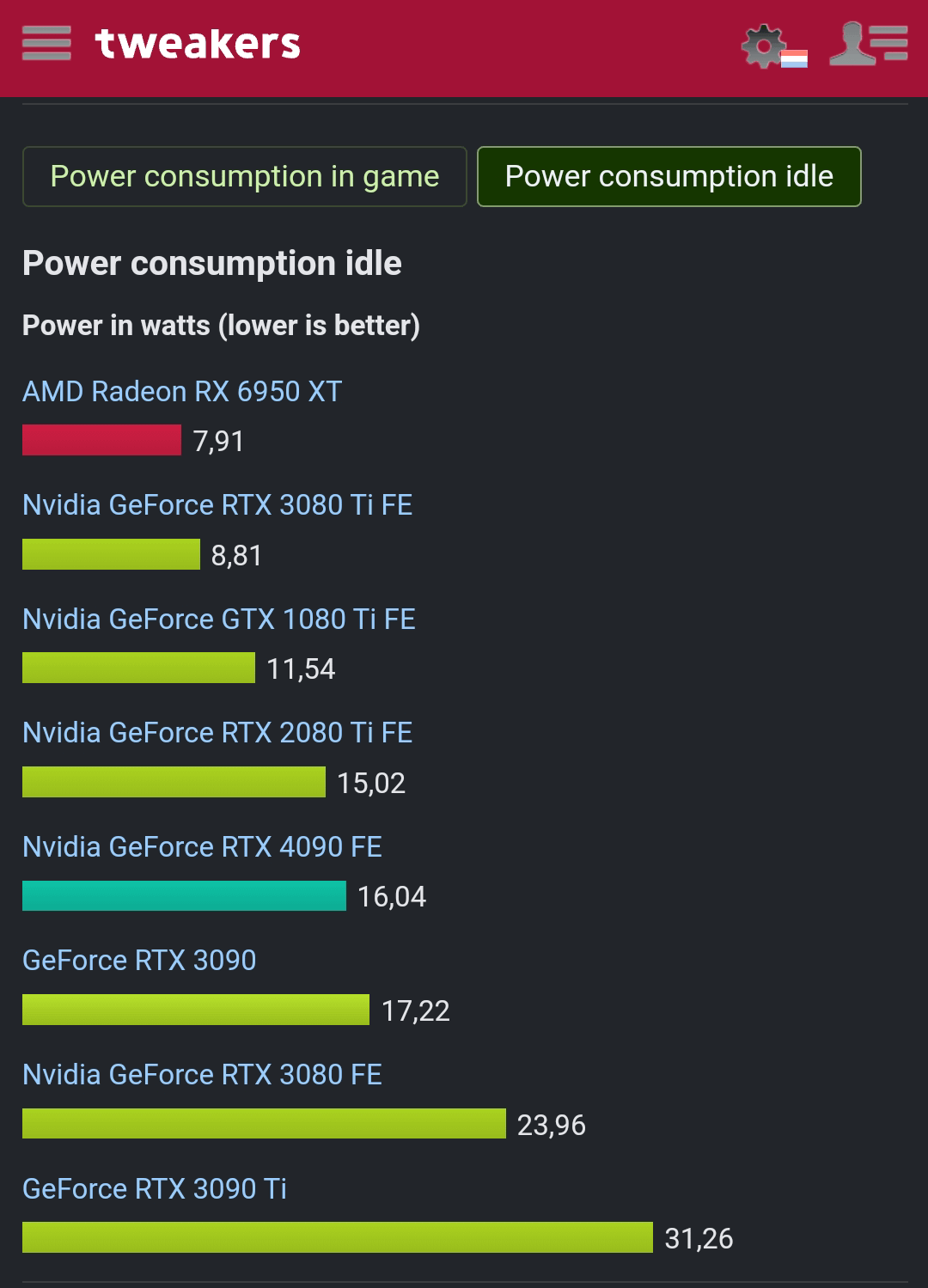The image size is (928, 1288).
Task: Open Nvidia GeForce RTX 4090 FE link
Action: (x=202, y=846)
